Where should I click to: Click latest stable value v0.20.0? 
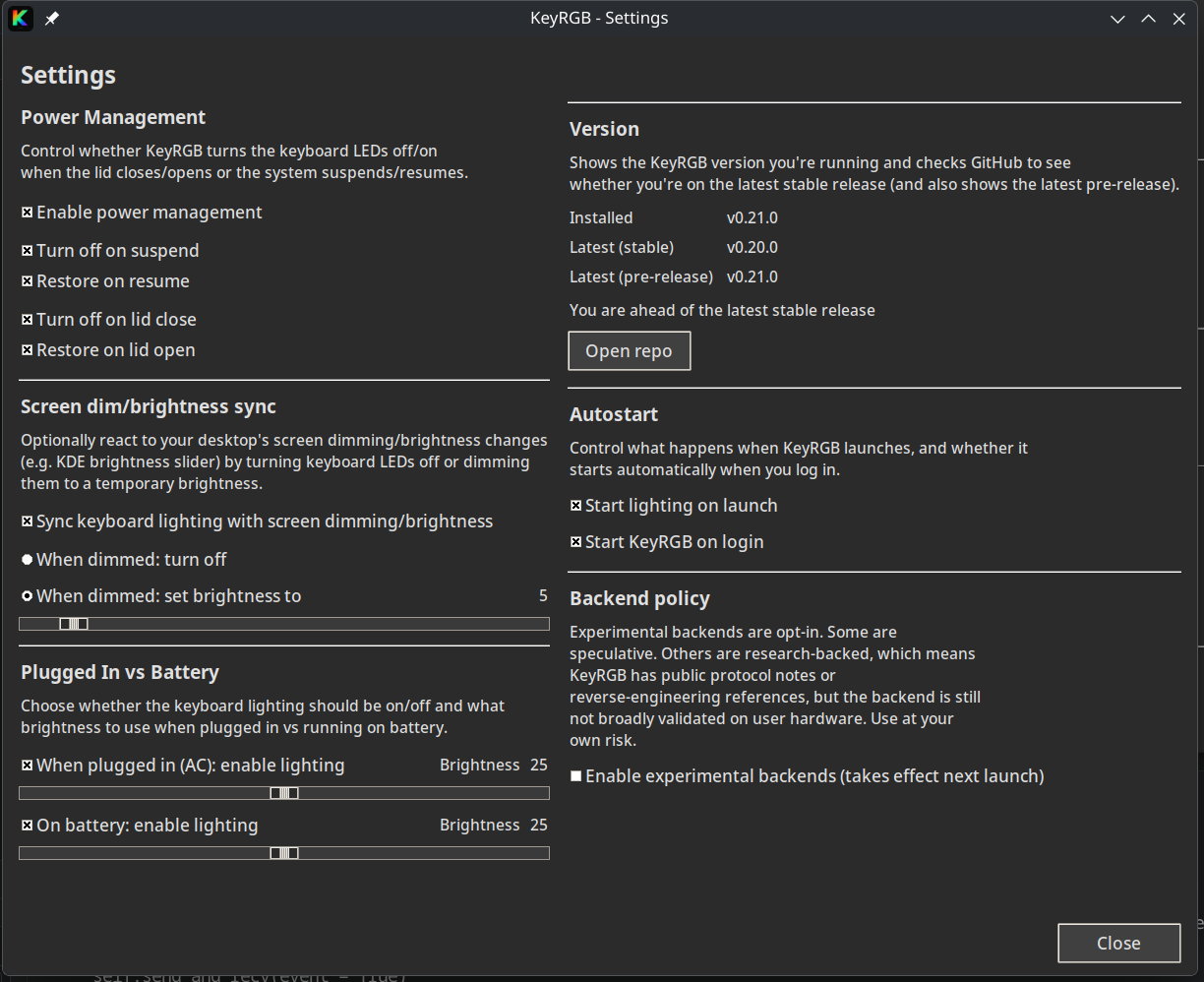coord(752,247)
